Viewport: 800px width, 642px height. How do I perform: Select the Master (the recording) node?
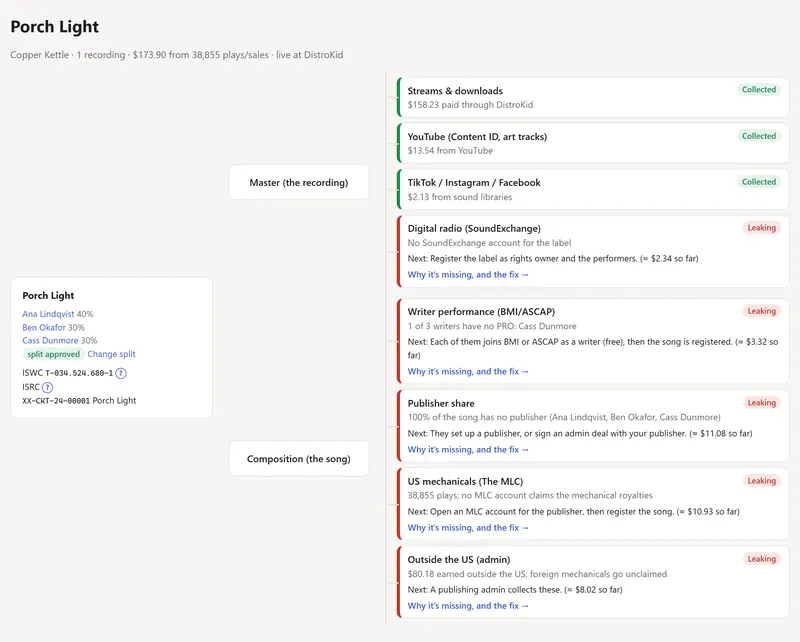click(x=299, y=182)
